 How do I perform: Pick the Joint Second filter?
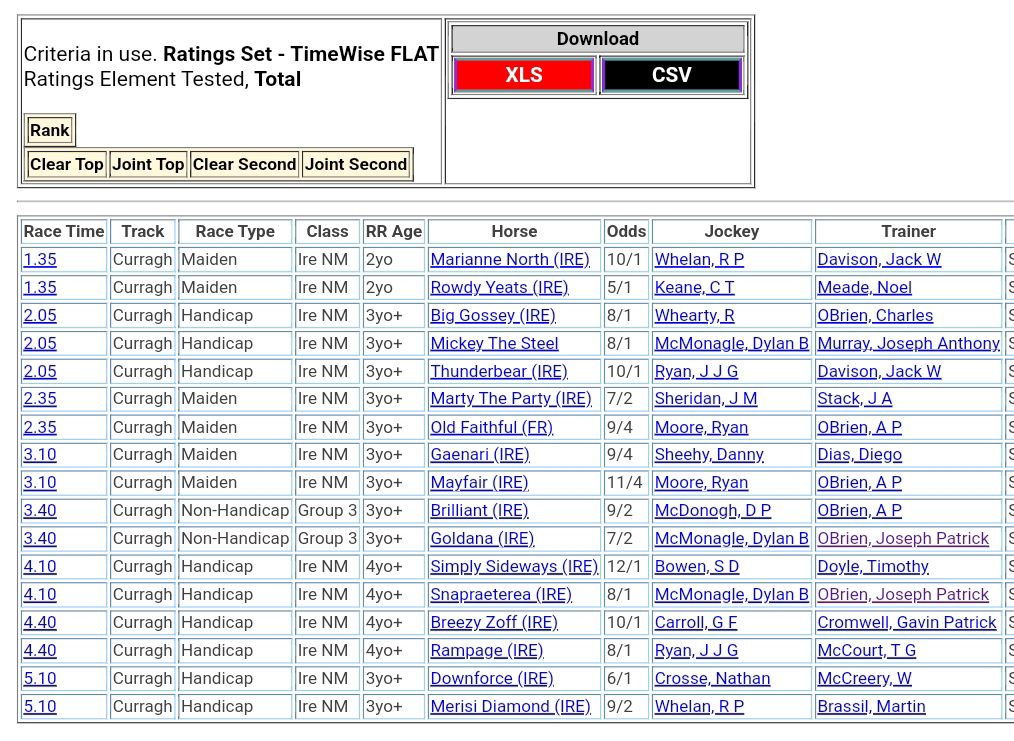pos(356,164)
